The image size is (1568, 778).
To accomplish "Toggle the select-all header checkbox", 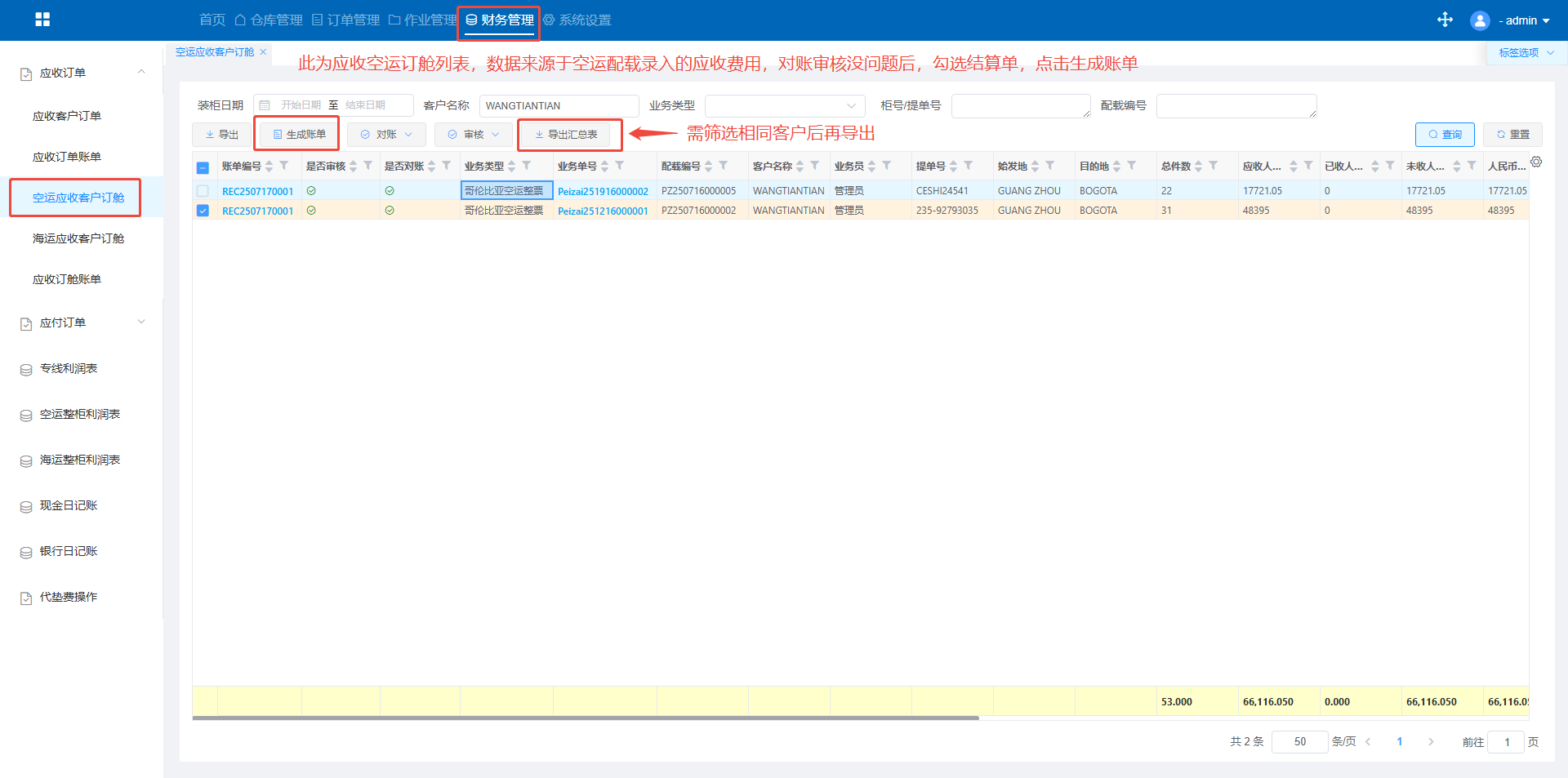I will coord(203,168).
